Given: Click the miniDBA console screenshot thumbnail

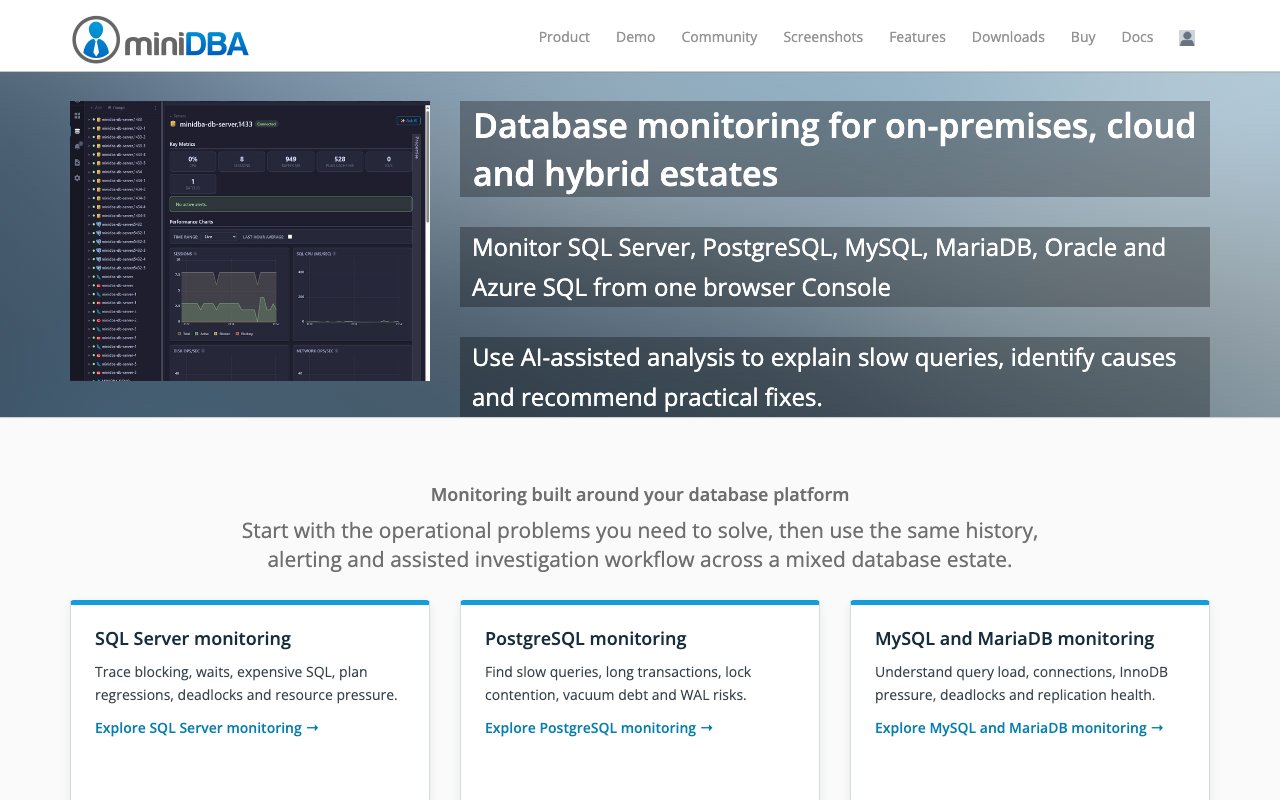Looking at the screenshot, I should tap(250, 241).
